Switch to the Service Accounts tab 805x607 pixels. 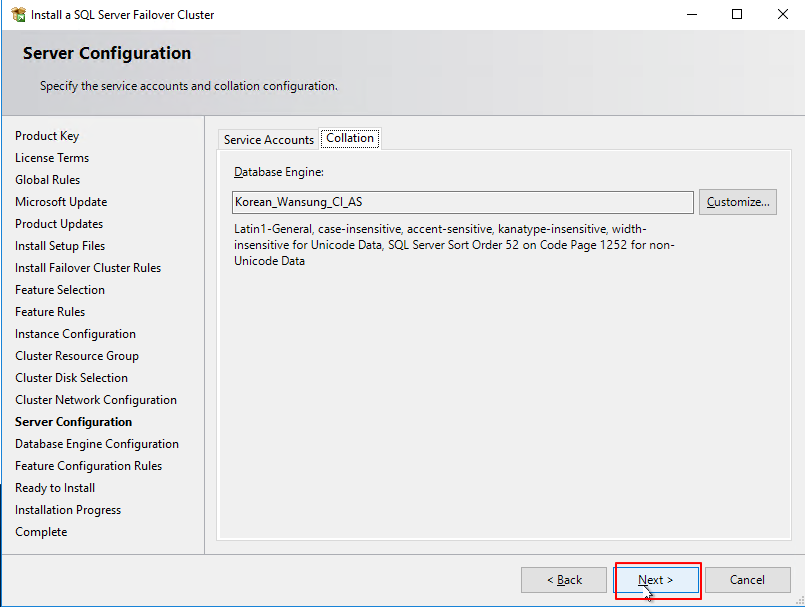[268, 140]
